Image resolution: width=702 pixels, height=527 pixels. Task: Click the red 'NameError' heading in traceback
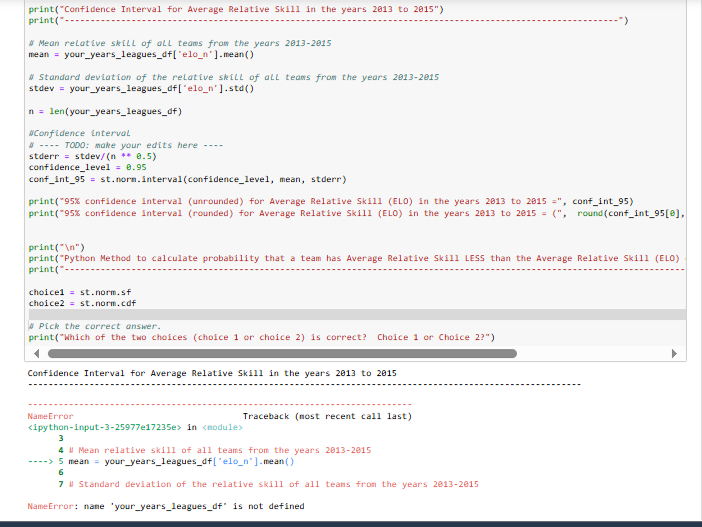tap(51, 416)
